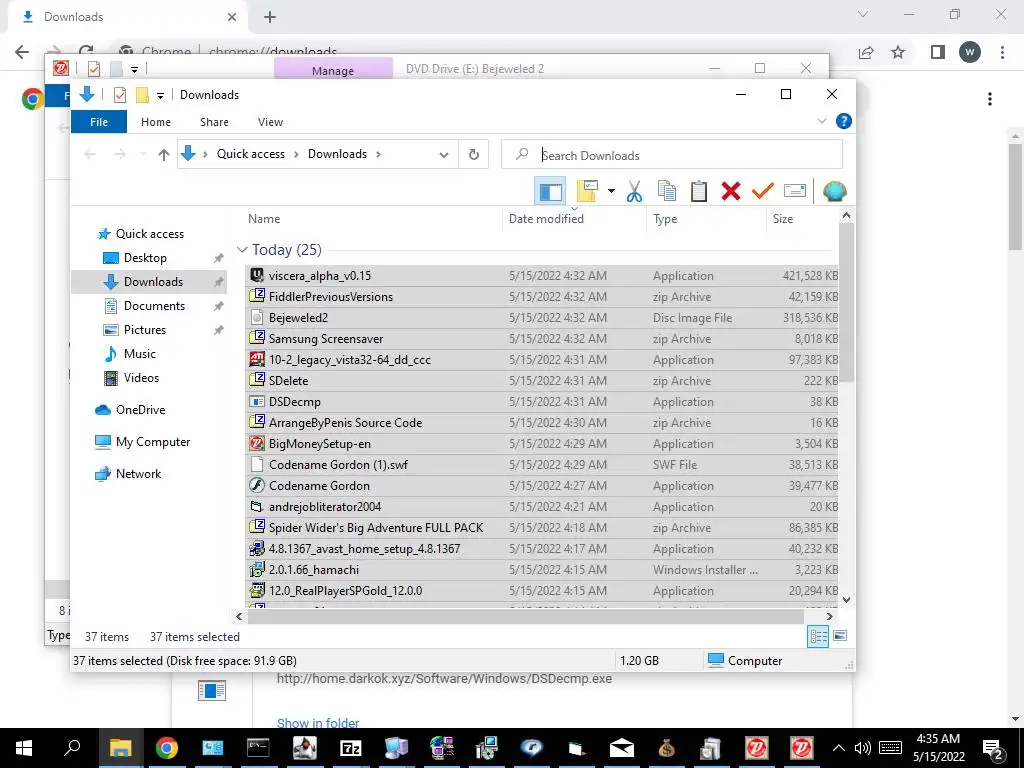Click the orange checkmark Properties icon
The width and height of the screenshot is (1024, 768).
[762, 191]
